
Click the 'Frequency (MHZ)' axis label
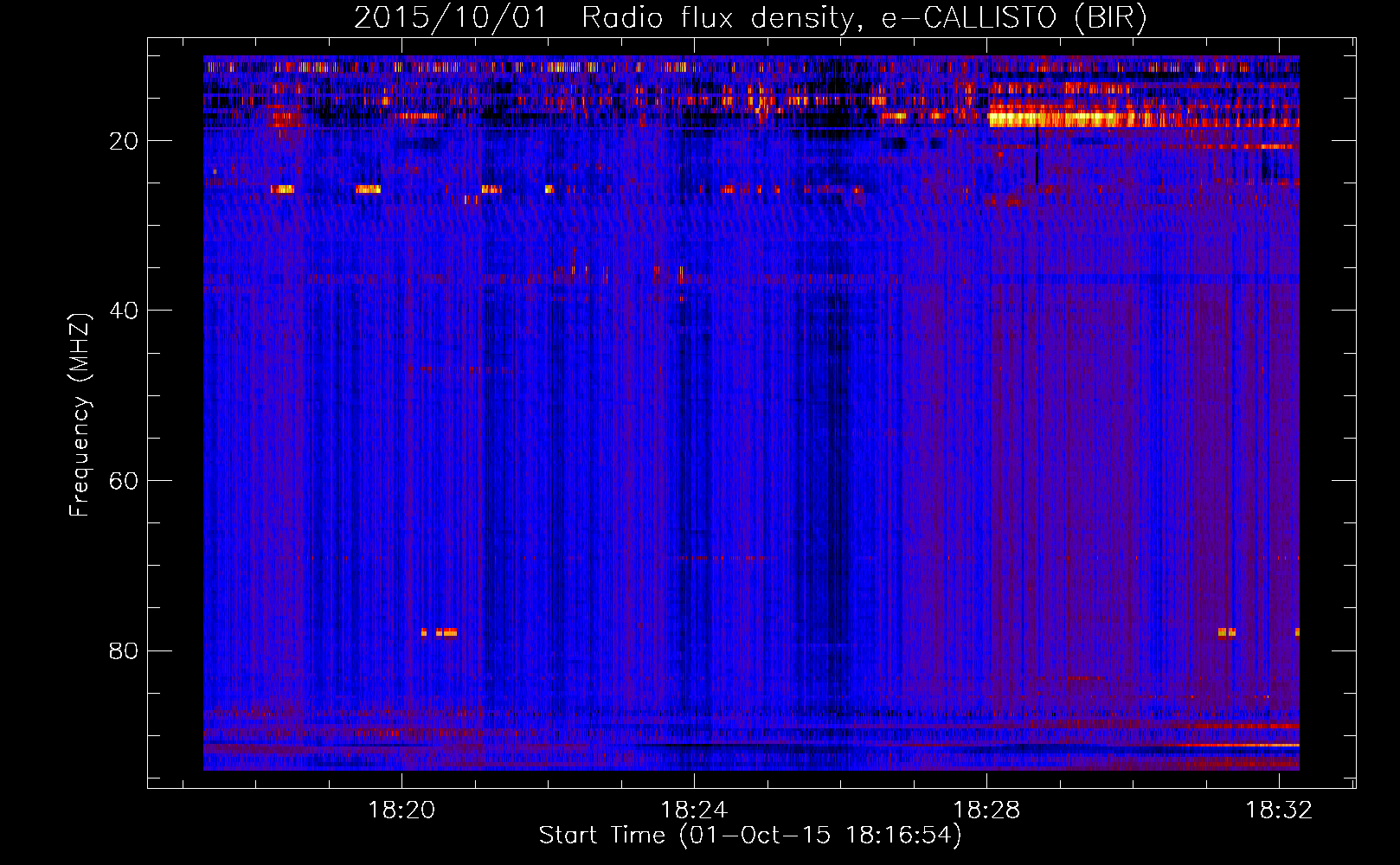pyautogui.click(x=79, y=414)
